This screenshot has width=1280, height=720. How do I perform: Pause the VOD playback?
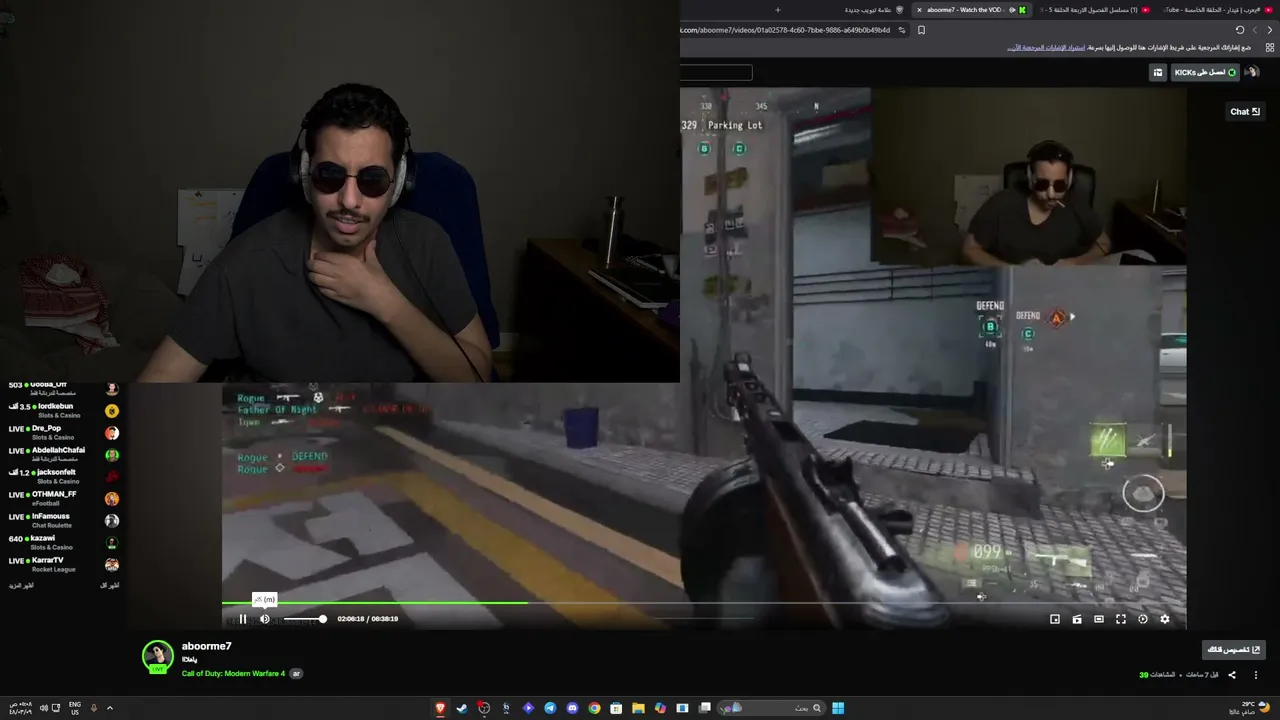pos(242,619)
